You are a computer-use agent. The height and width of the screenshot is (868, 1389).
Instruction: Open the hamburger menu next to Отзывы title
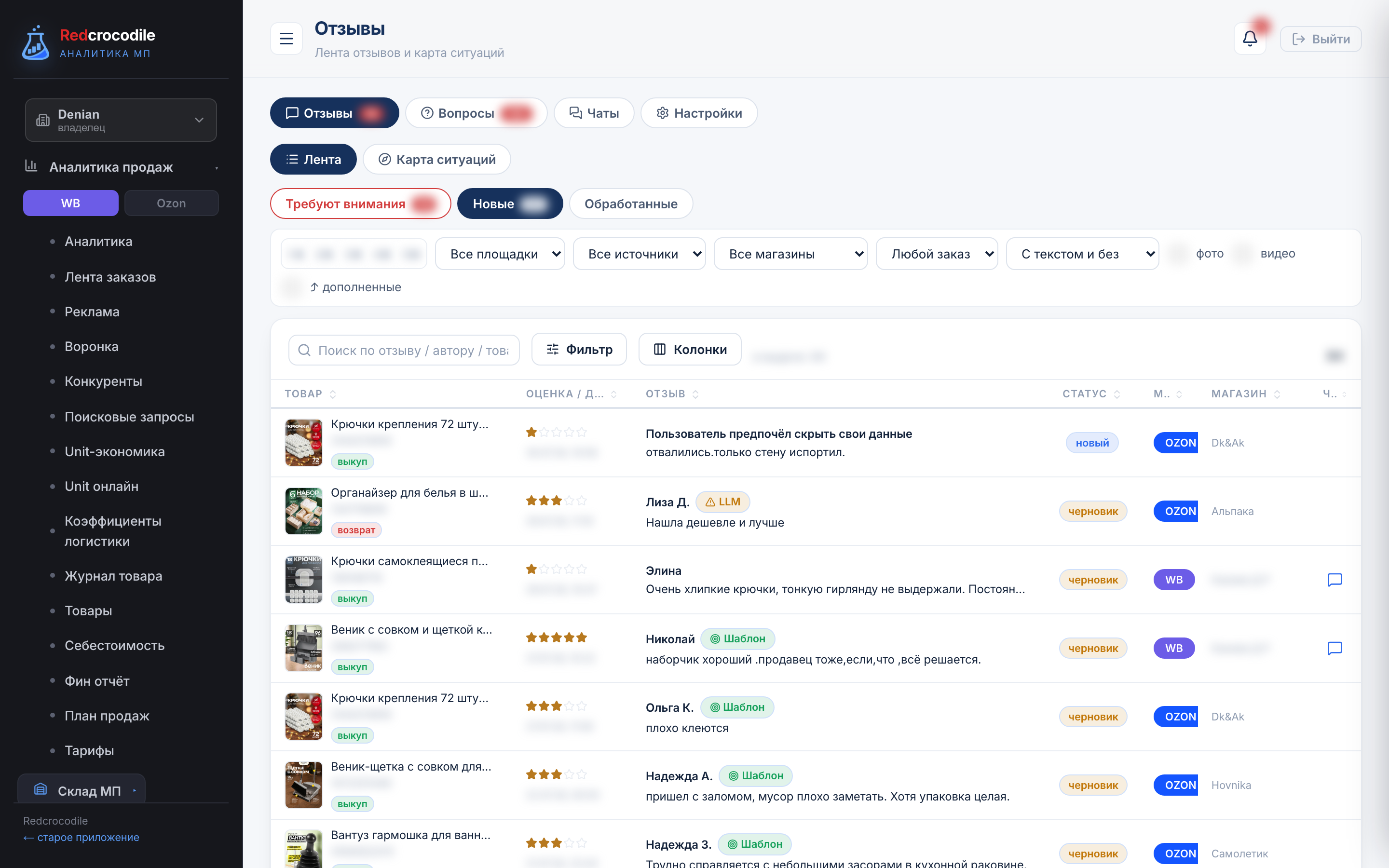click(286, 39)
